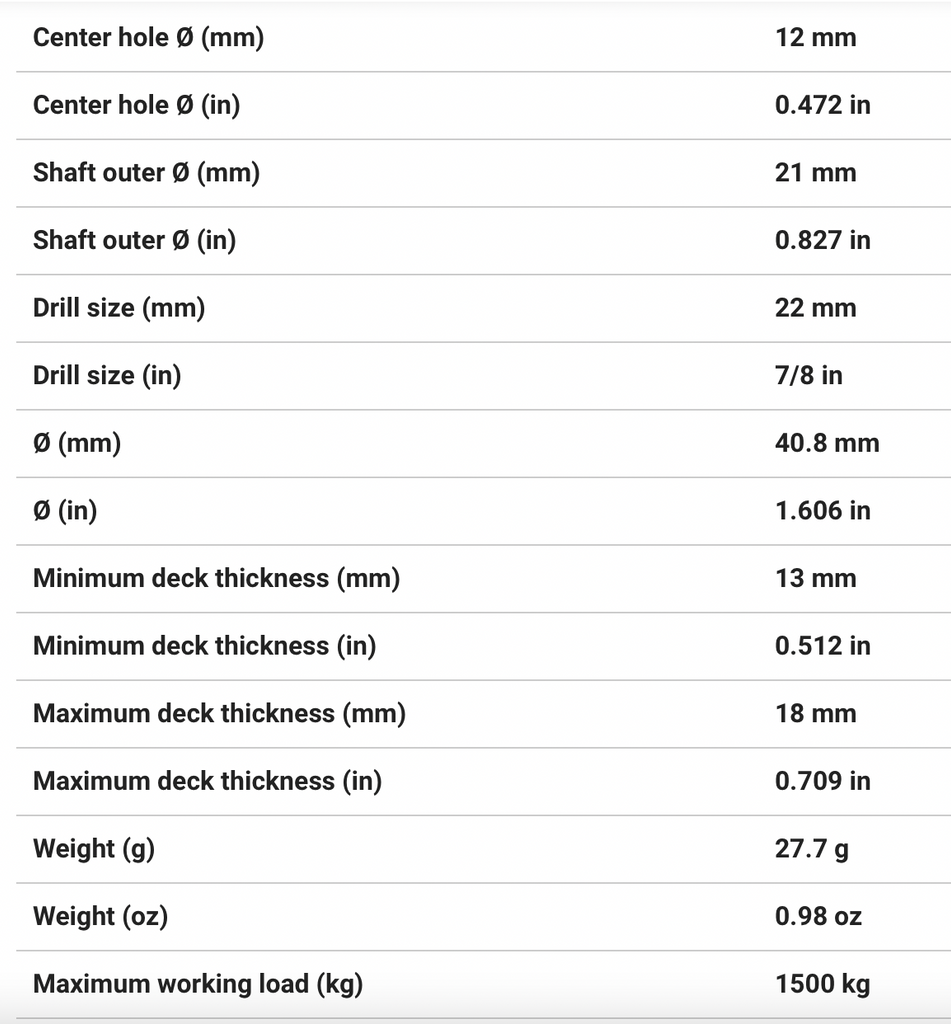This screenshot has width=951, height=1024.
Task: Click the "7/8 in" drill size value
Action: 808,375
